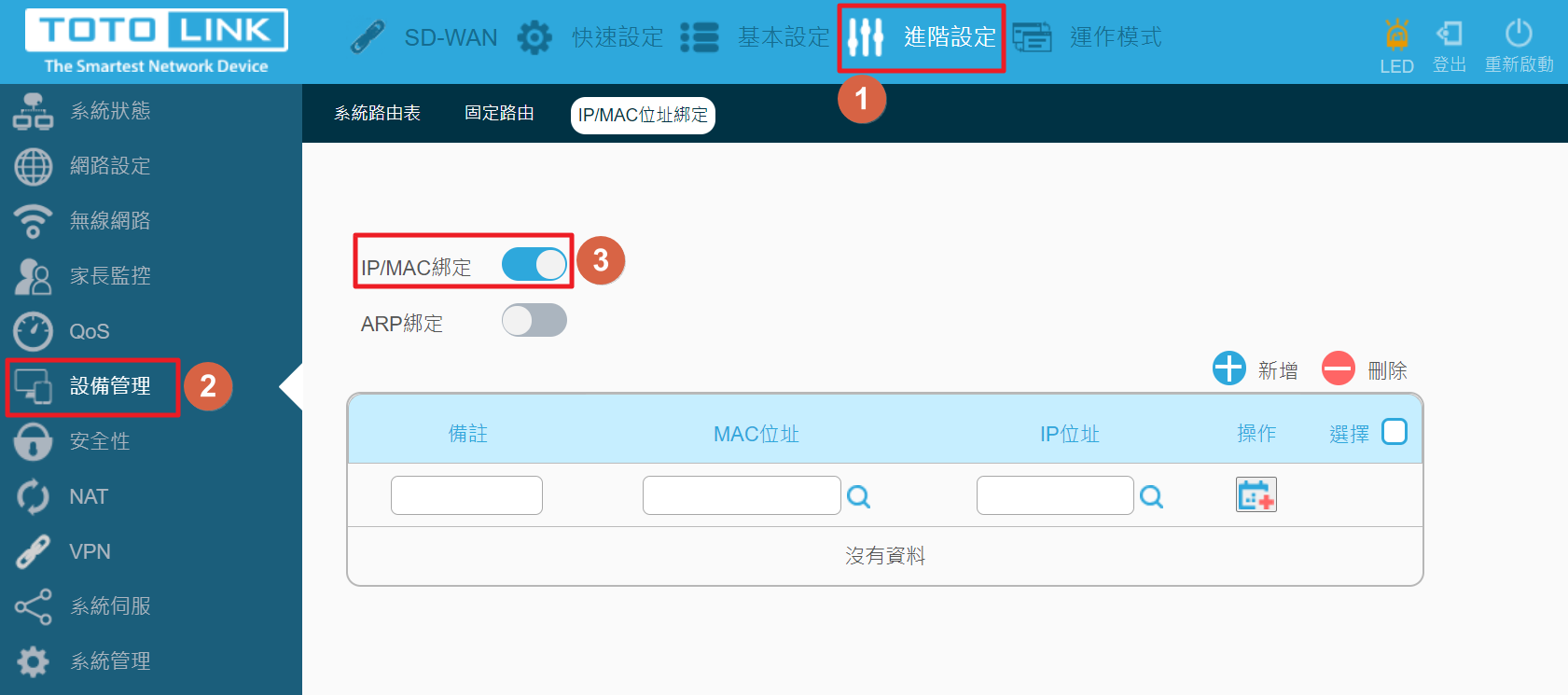Click the 進階設定 sliders icon
Image resolution: width=1568 pixels, height=695 pixels.
[866, 37]
